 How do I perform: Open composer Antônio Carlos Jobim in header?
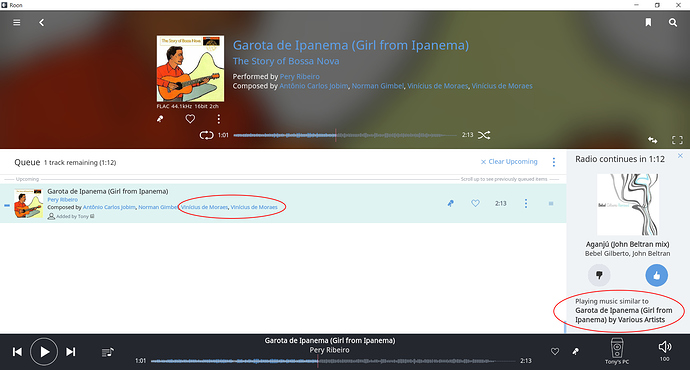point(314,86)
